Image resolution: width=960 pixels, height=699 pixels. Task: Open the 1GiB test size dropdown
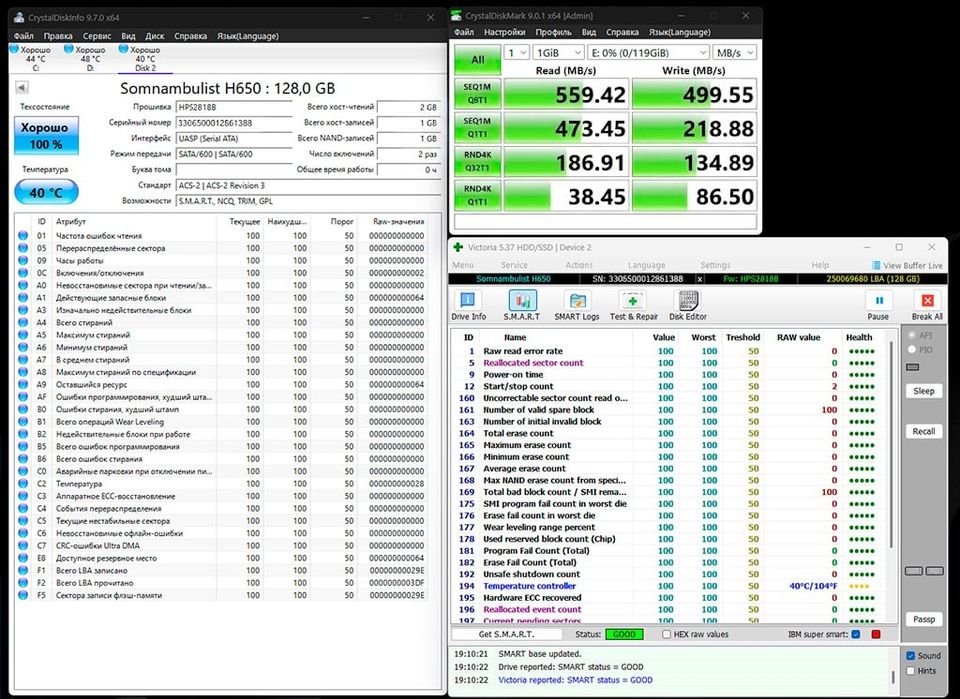[558, 53]
